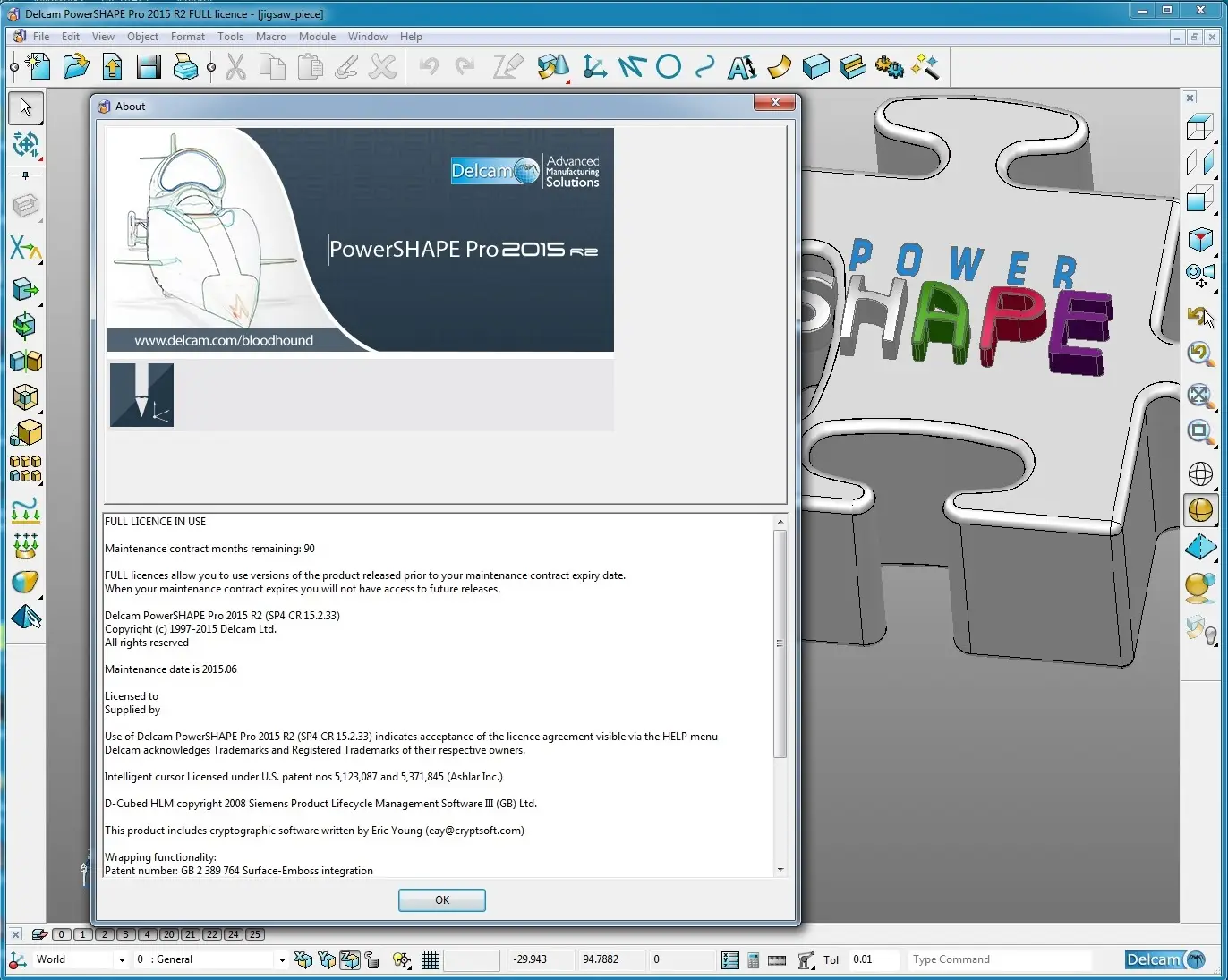Click the Grid display icon in status bar
The height and width of the screenshot is (980, 1228).
click(431, 960)
